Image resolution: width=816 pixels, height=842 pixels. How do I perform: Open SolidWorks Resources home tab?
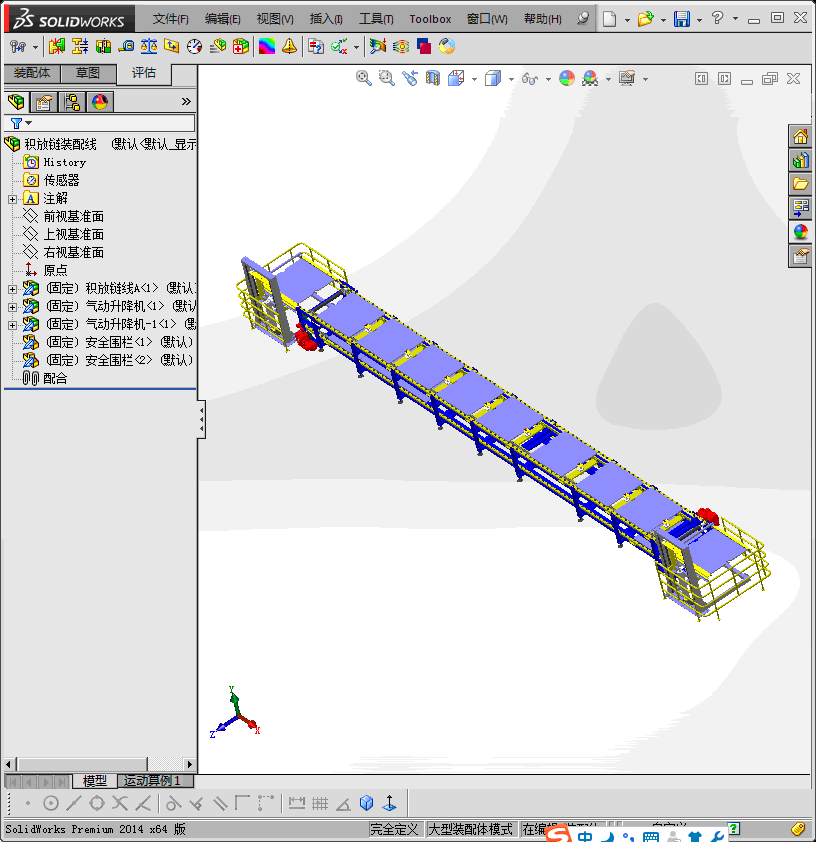click(x=800, y=137)
